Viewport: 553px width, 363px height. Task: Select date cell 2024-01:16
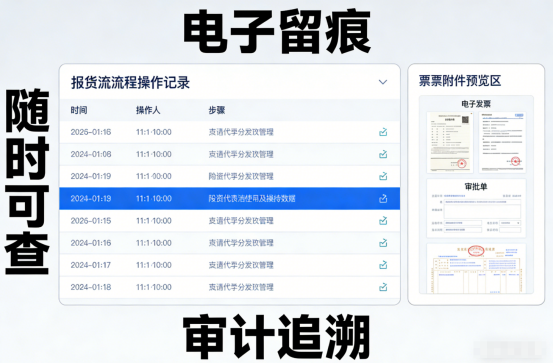[91, 243]
